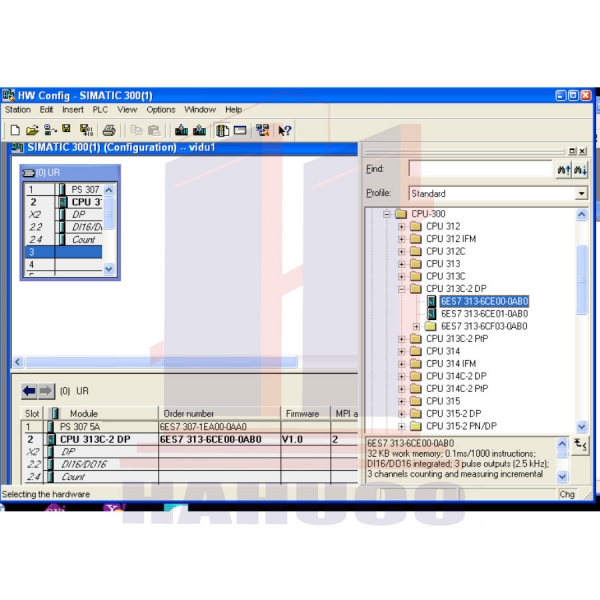600x600 pixels.
Task: Expand the CPU 312 folder
Action: click(401, 227)
